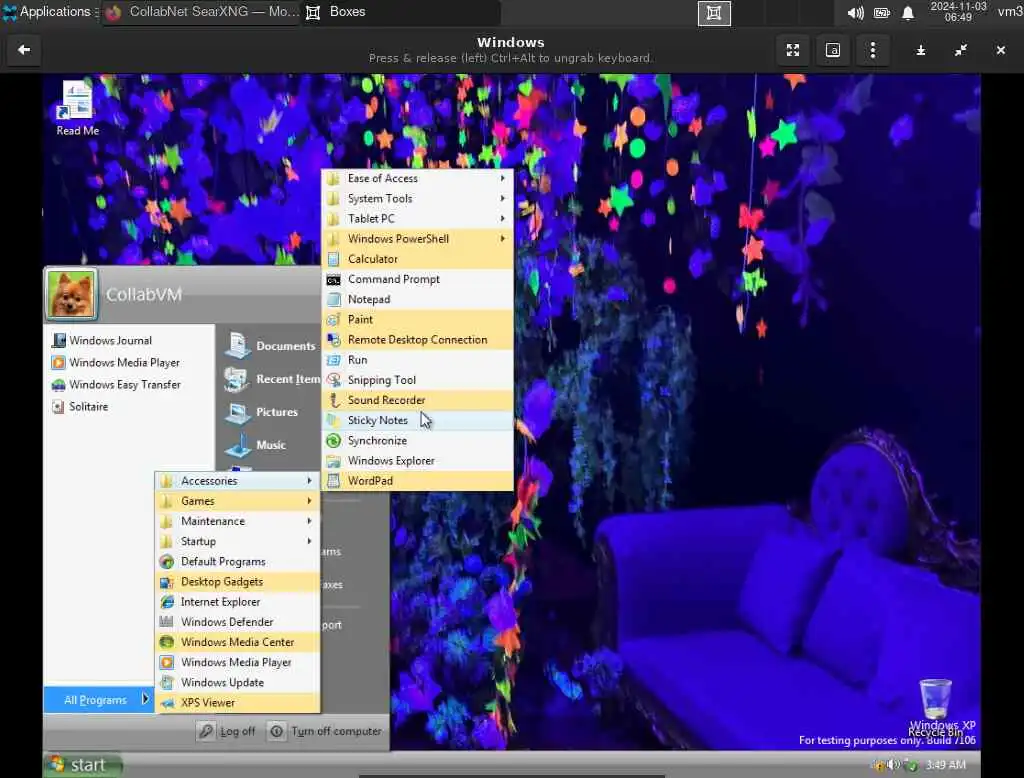Viewport: 1024px width, 778px height.
Task: Launch Paint program
Action: tap(417, 319)
